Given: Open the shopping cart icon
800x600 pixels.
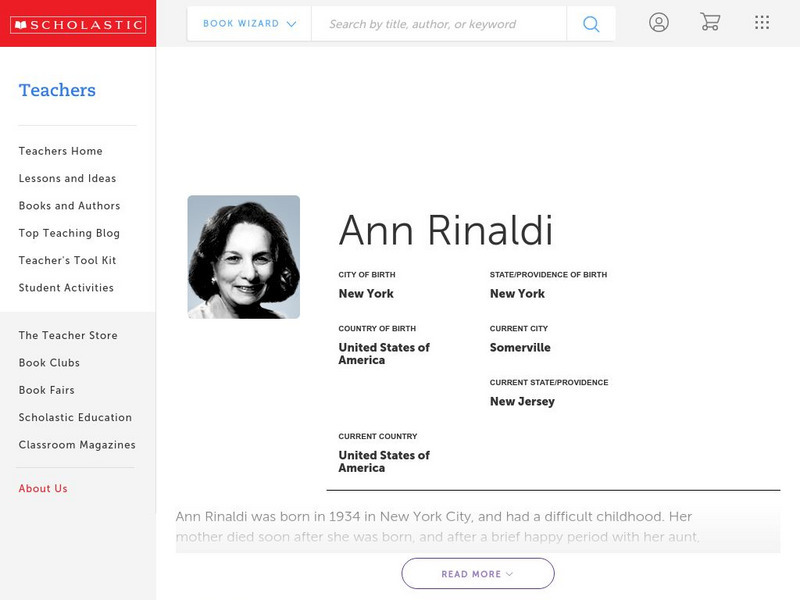Looking at the screenshot, I should [x=710, y=22].
